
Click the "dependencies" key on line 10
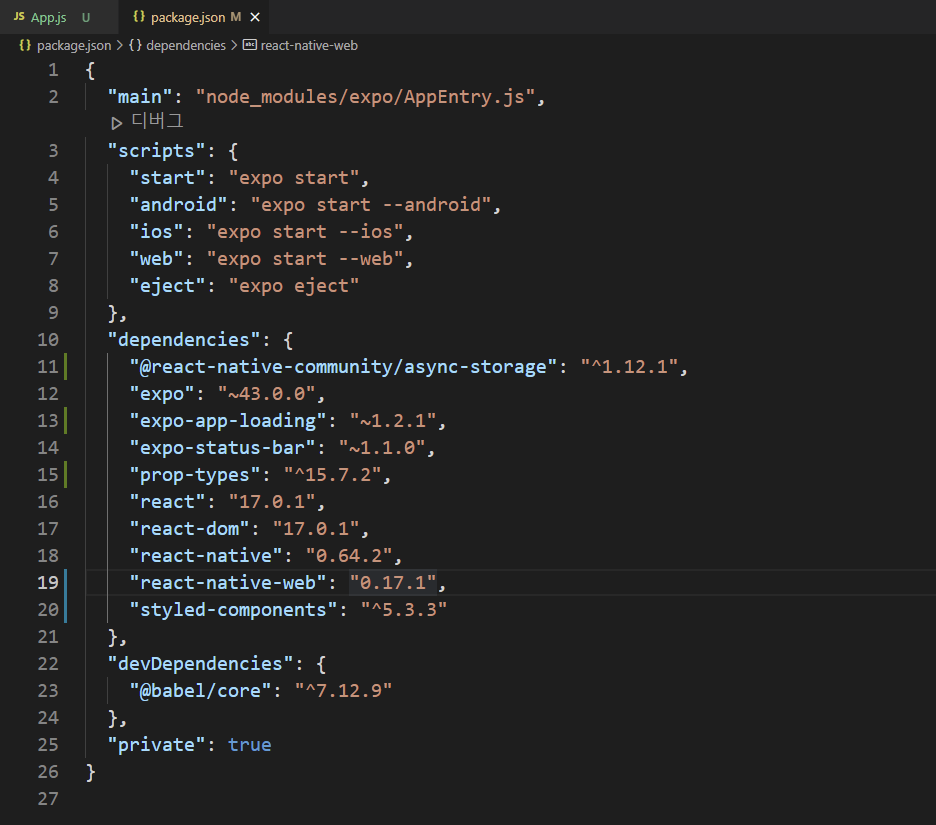pos(184,340)
